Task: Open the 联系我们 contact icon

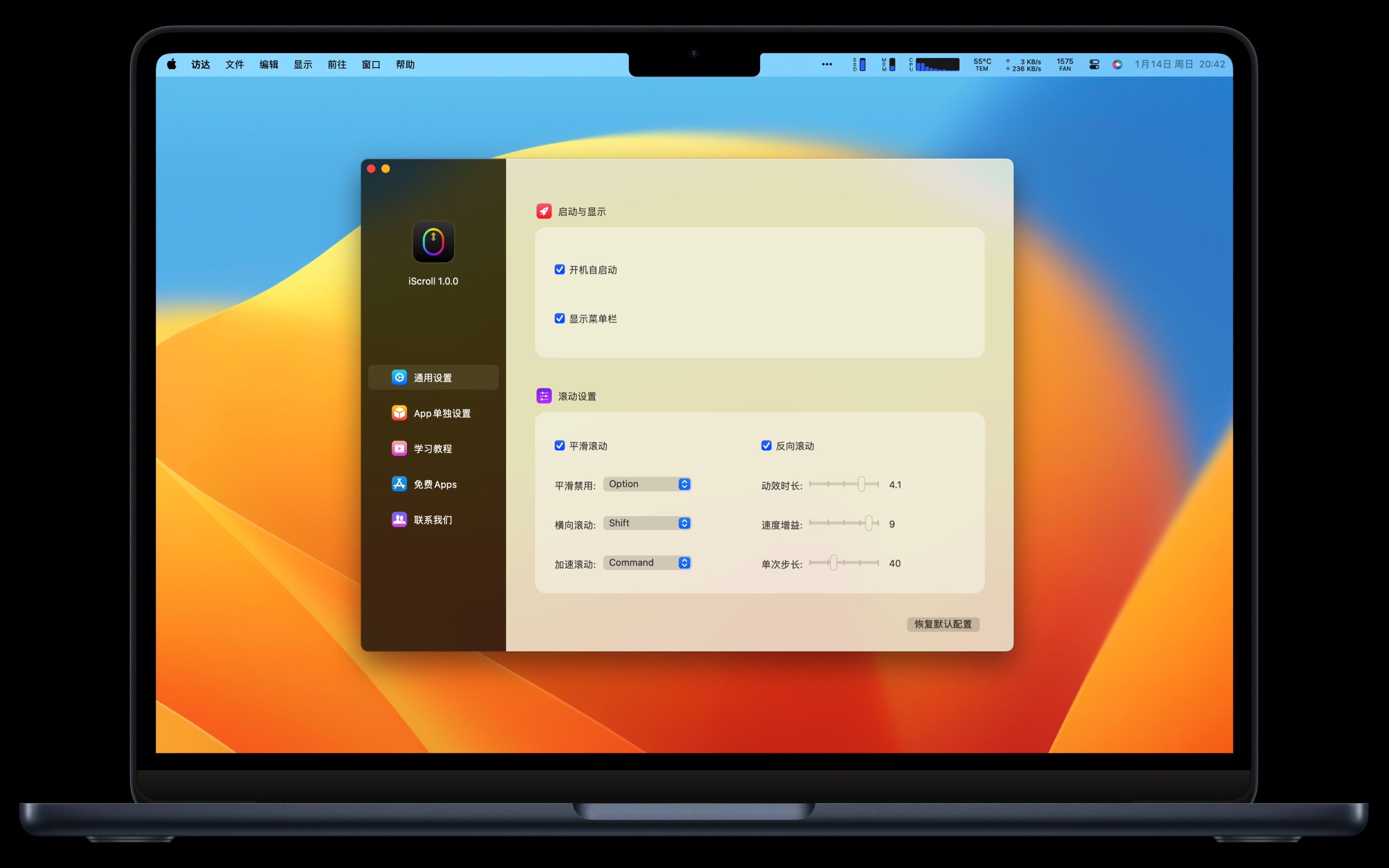Action: pyautogui.click(x=399, y=519)
